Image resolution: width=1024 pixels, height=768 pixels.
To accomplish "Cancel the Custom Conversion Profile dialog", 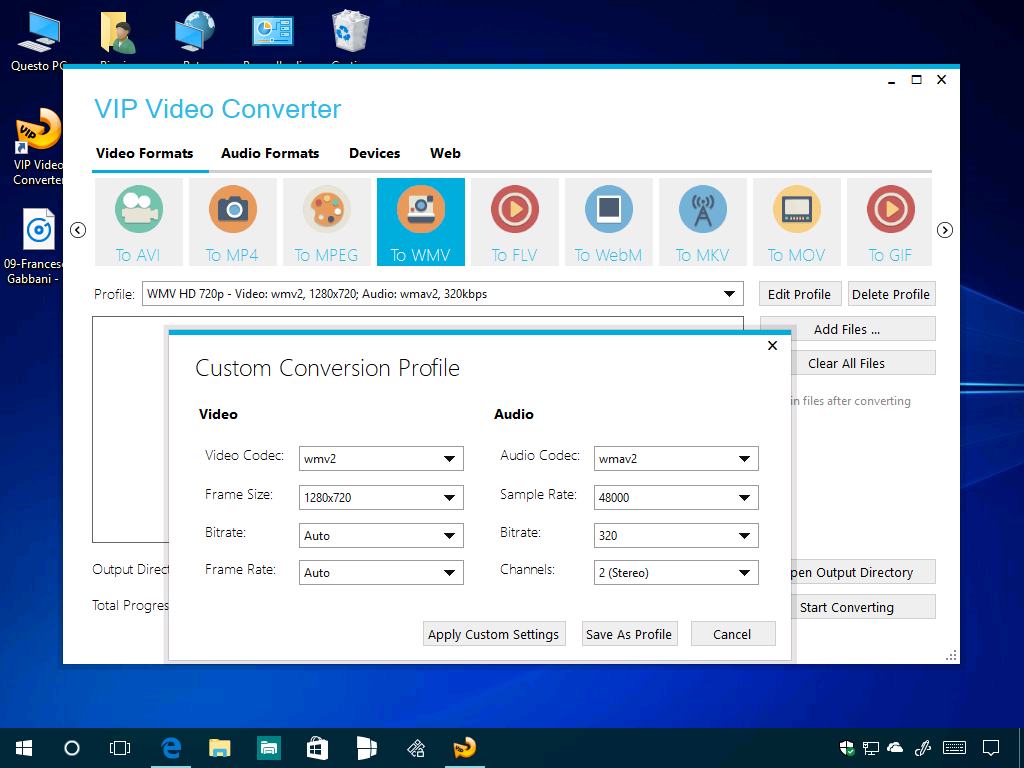I will (x=733, y=634).
